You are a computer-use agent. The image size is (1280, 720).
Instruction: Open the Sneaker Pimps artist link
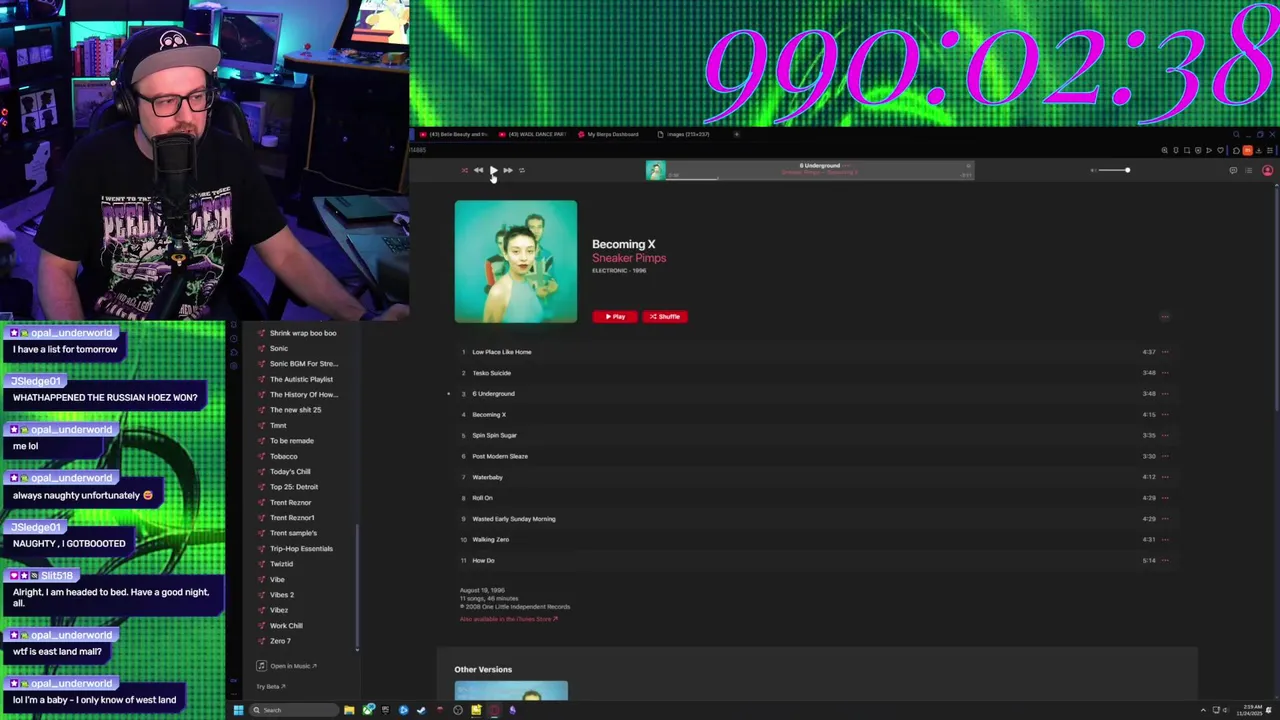pos(629,258)
